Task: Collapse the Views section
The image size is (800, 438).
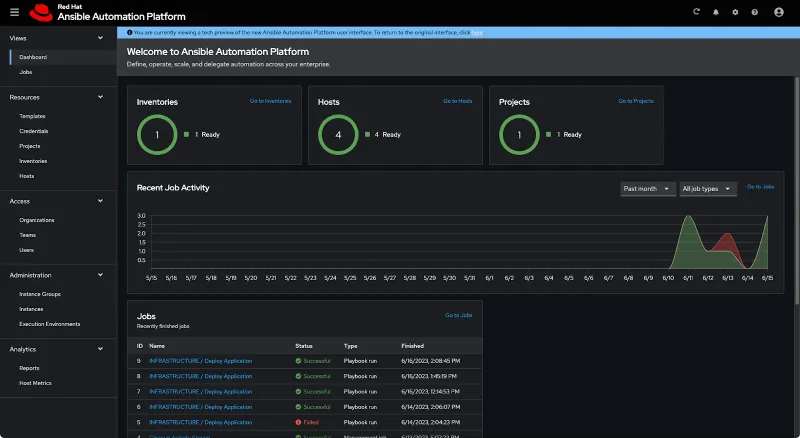Action: coord(100,38)
